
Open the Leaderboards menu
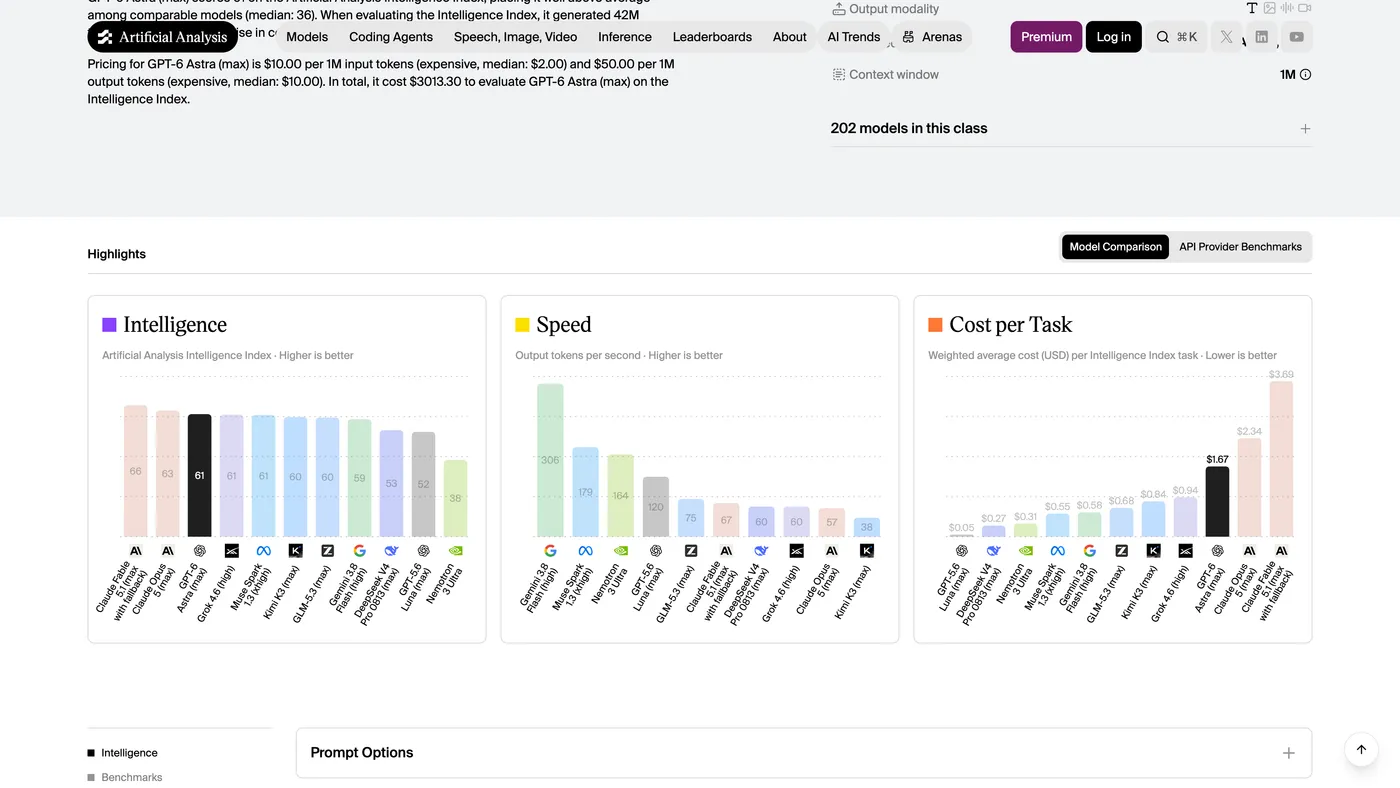tap(712, 37)
